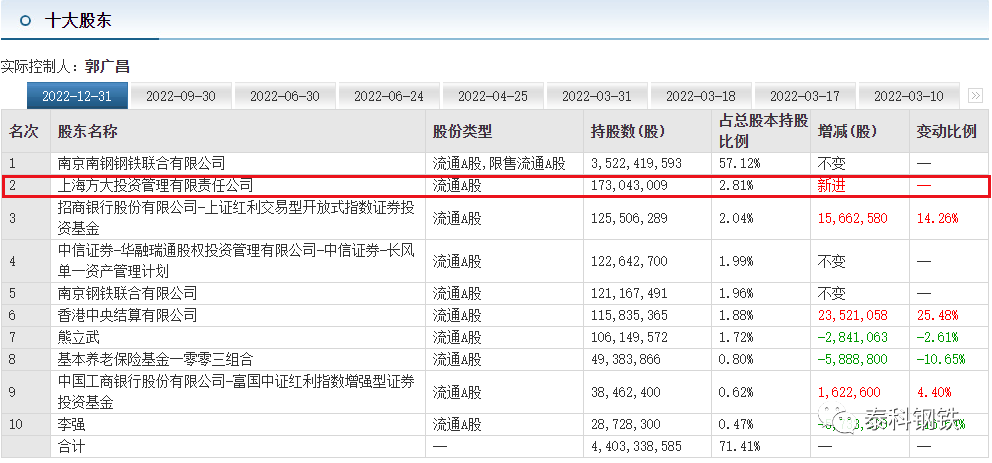Click the 十大股东 section title
Viewport: 992px width, 463px height.
coord(78,20)
